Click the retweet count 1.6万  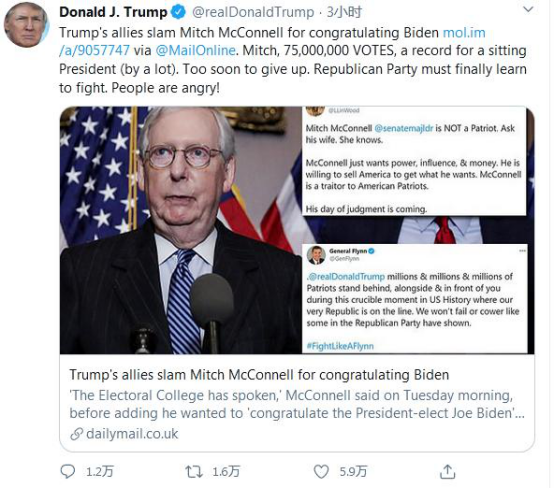coord(226,471)
